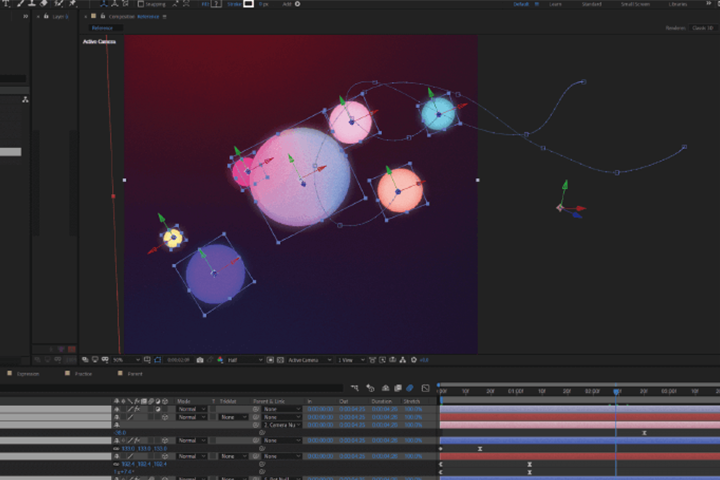
Task: Click the +0.0 exposure value
Action: [x=424, y=360]
